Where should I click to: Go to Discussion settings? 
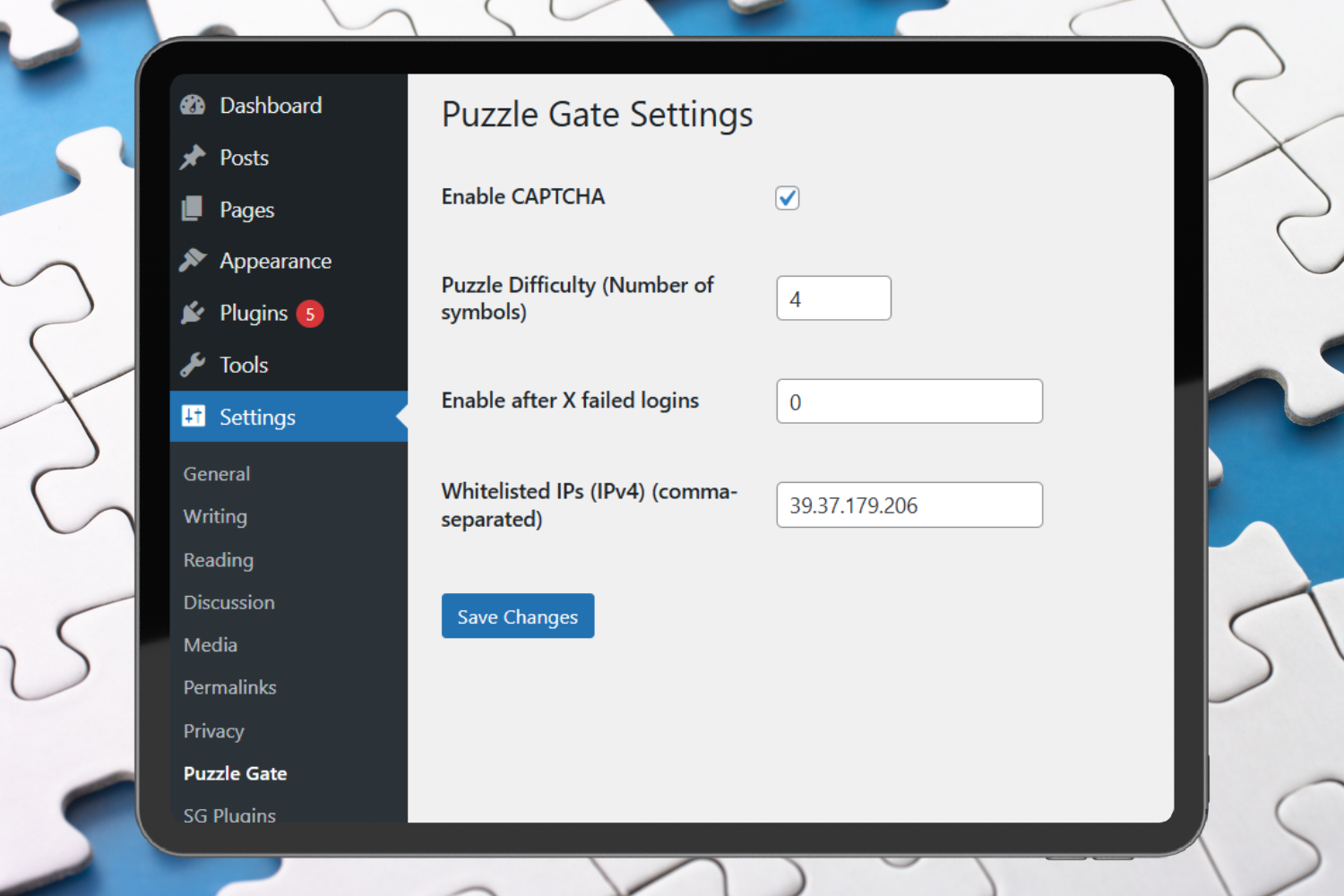[x=229, y=602]
